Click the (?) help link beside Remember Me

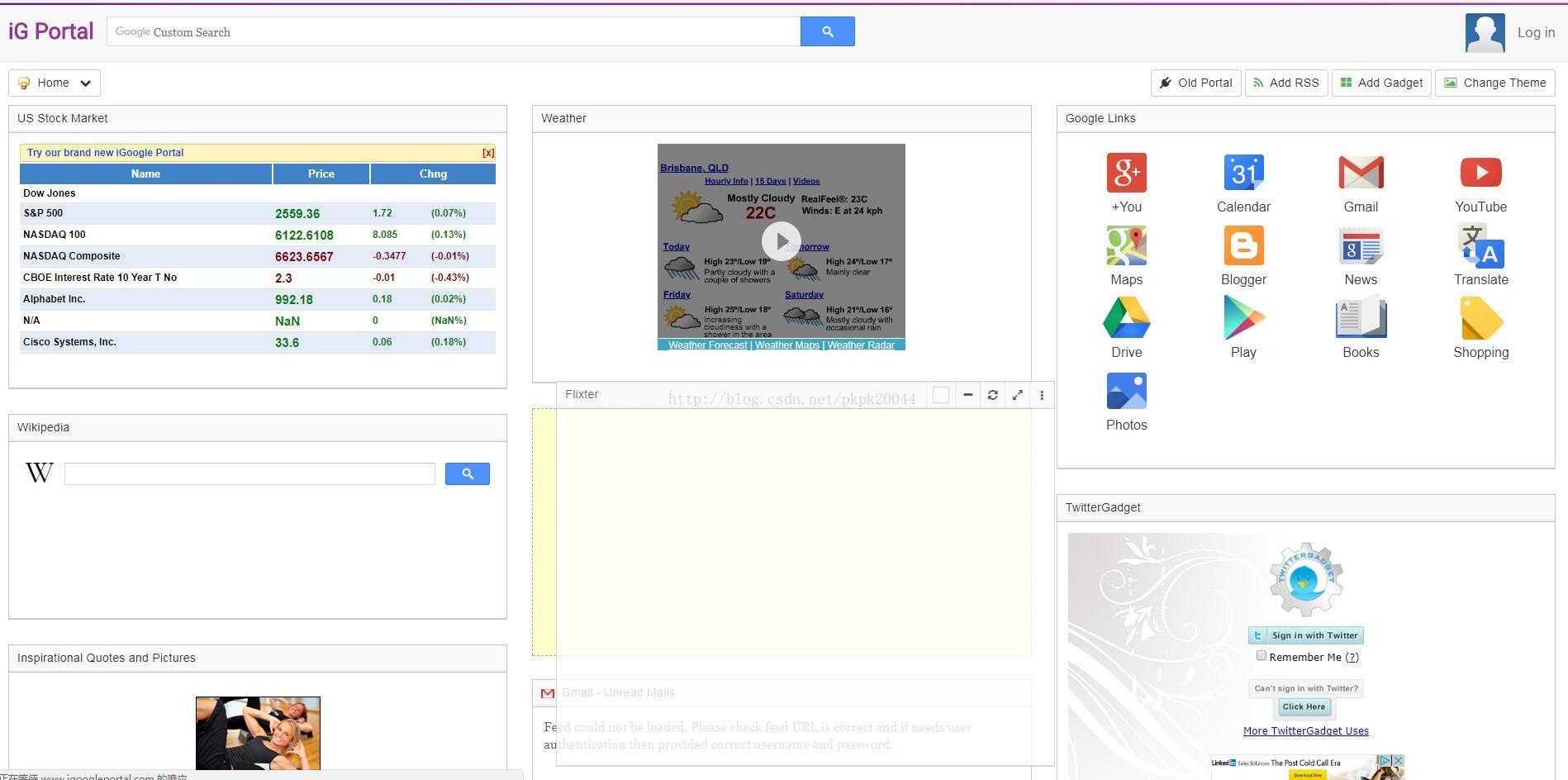1352,658
